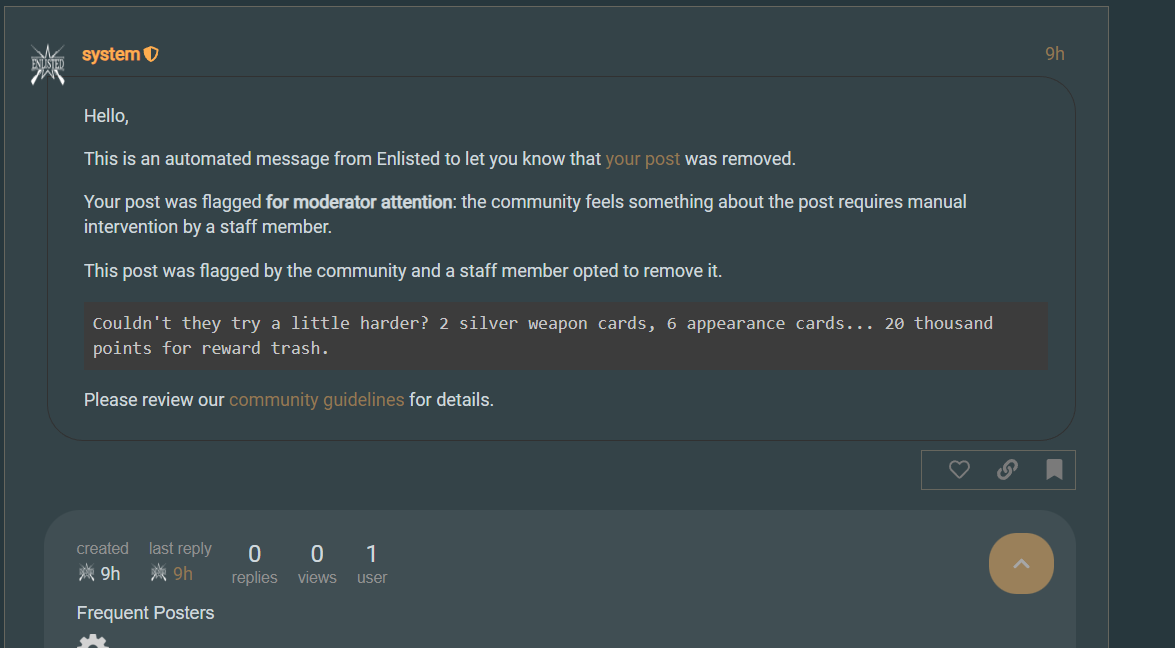Click the moderator shield icon beside system

151,54
